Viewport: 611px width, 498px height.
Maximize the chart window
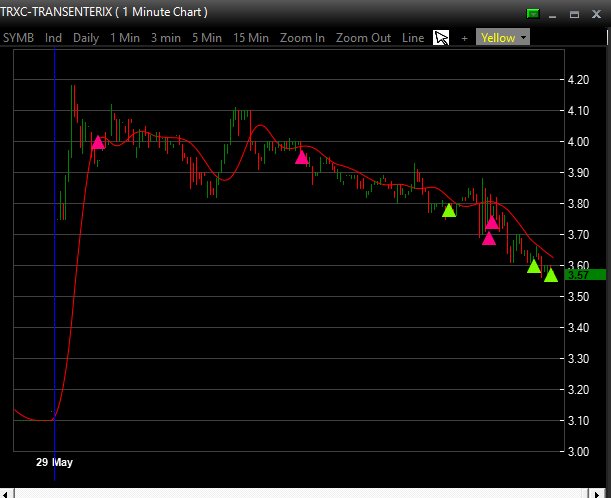(x=574, y=14)
